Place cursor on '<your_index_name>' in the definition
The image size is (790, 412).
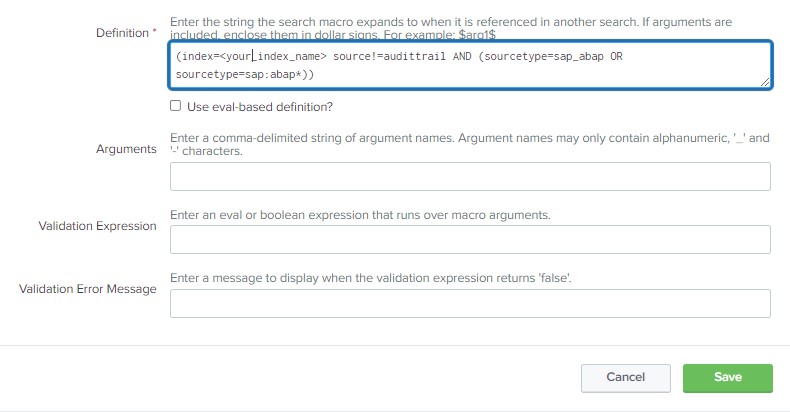tap(262, 56)
